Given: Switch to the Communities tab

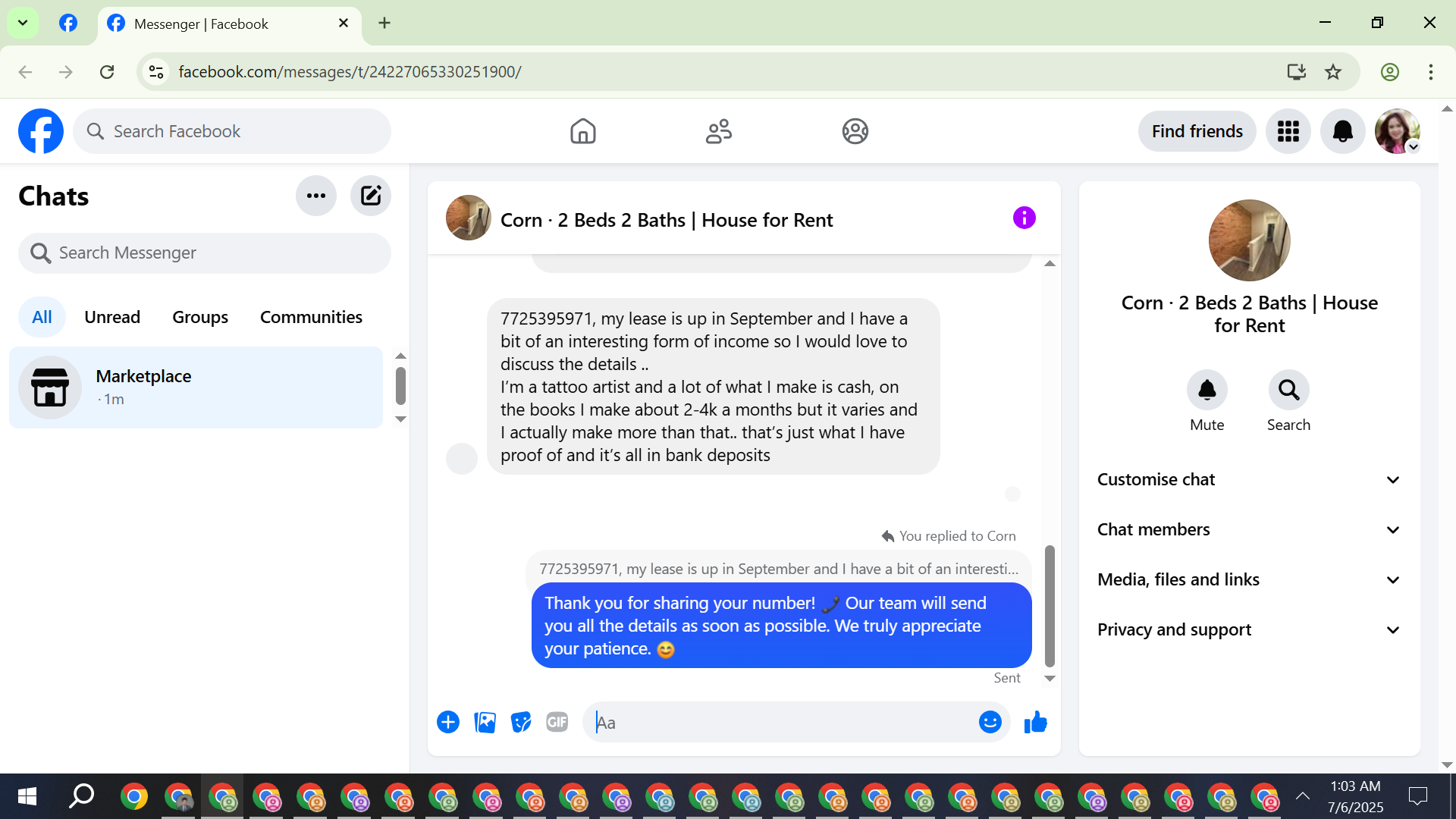Looking at the screenshot, I should pyautogui.click(x=311, y=317).
